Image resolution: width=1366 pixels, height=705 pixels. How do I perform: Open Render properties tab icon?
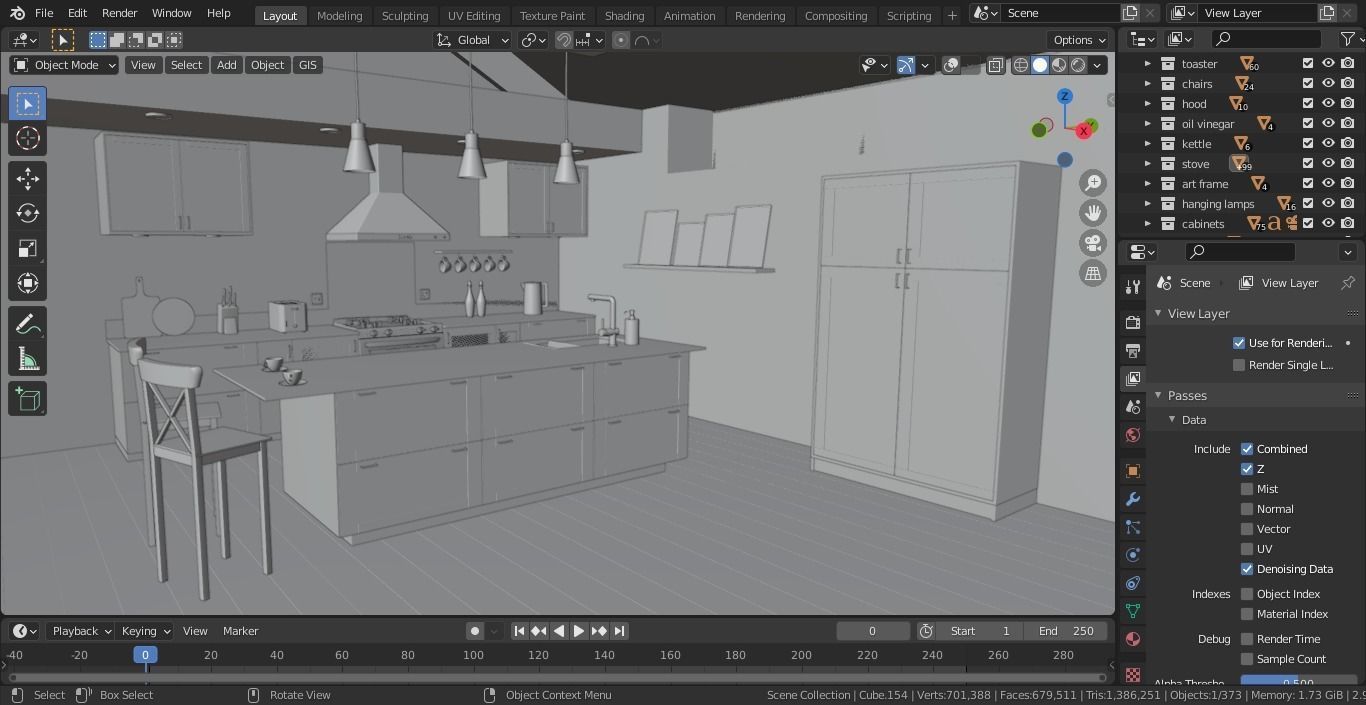click(x=1133, y=322)
